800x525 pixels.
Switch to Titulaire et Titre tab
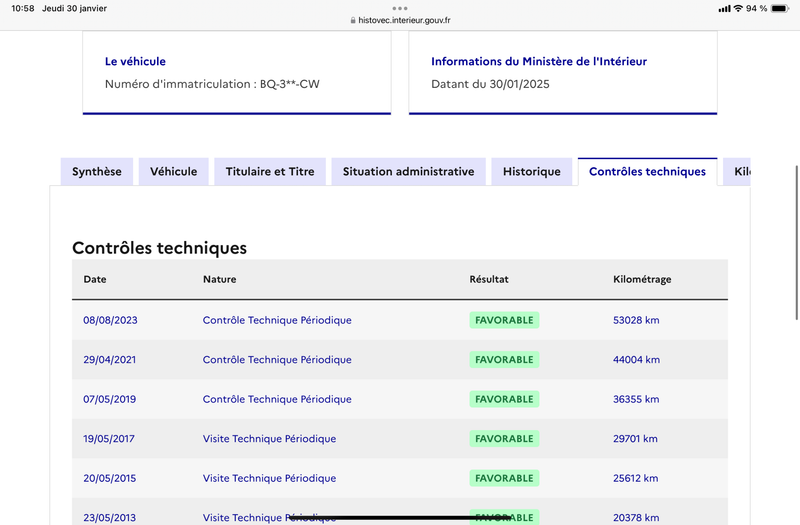[x=270, y=172]
